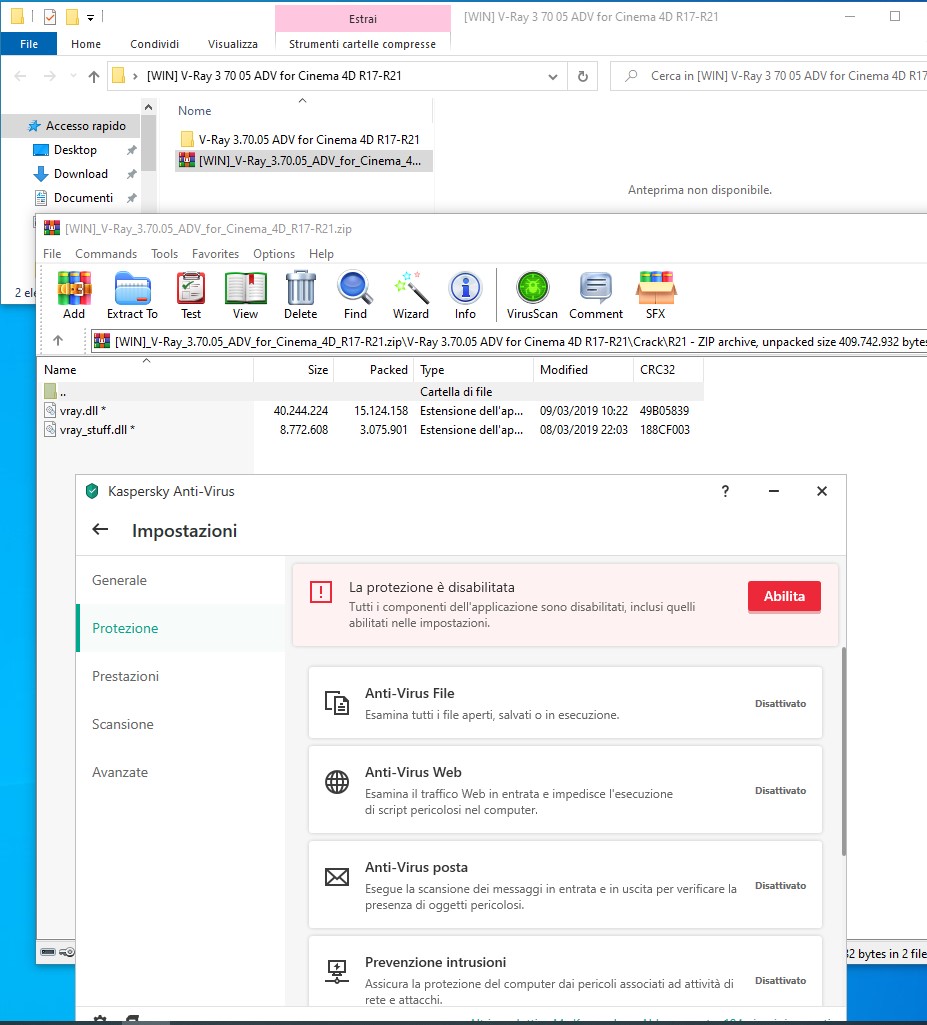This screenshot has width=927, height=1025.
Task: Go up one folder level in WinRAR
Action: [x=58, y=341]
